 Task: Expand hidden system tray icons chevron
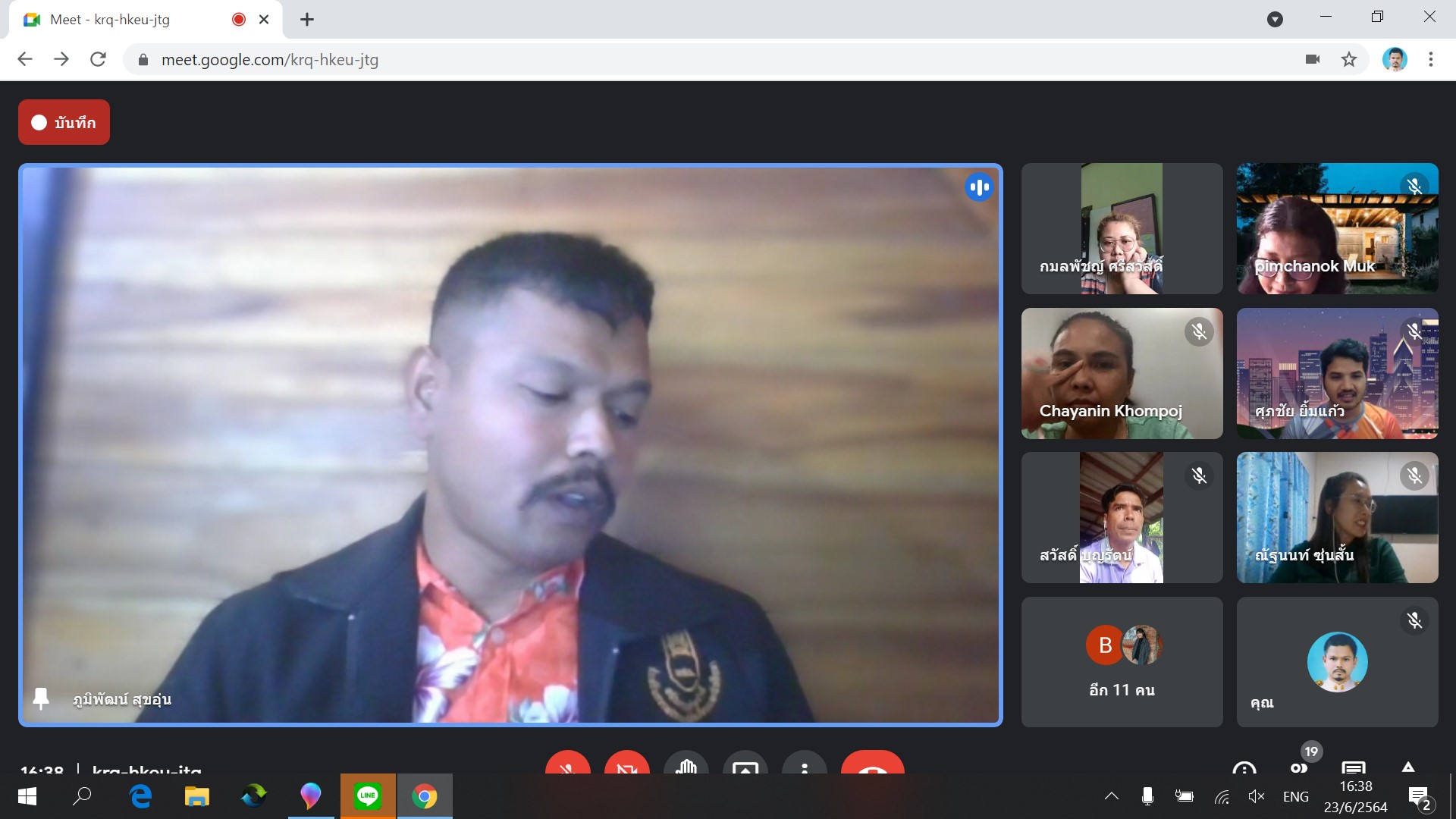tap(1112, 796)
